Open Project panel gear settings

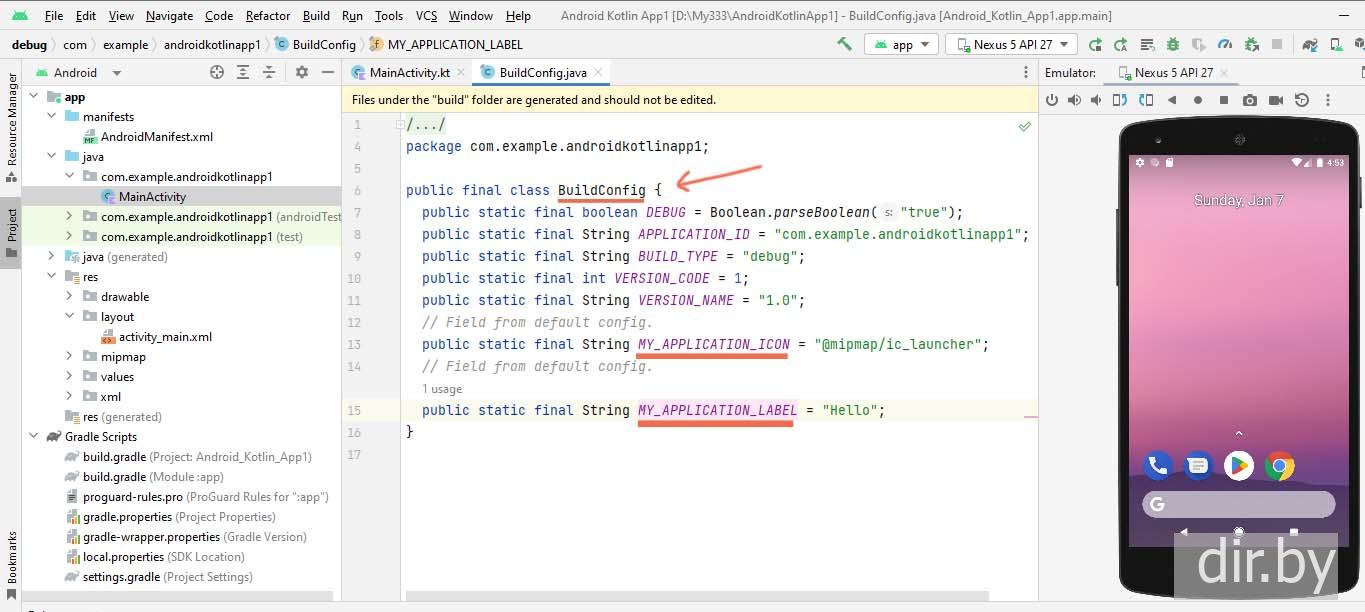click(x=301, y=72)
